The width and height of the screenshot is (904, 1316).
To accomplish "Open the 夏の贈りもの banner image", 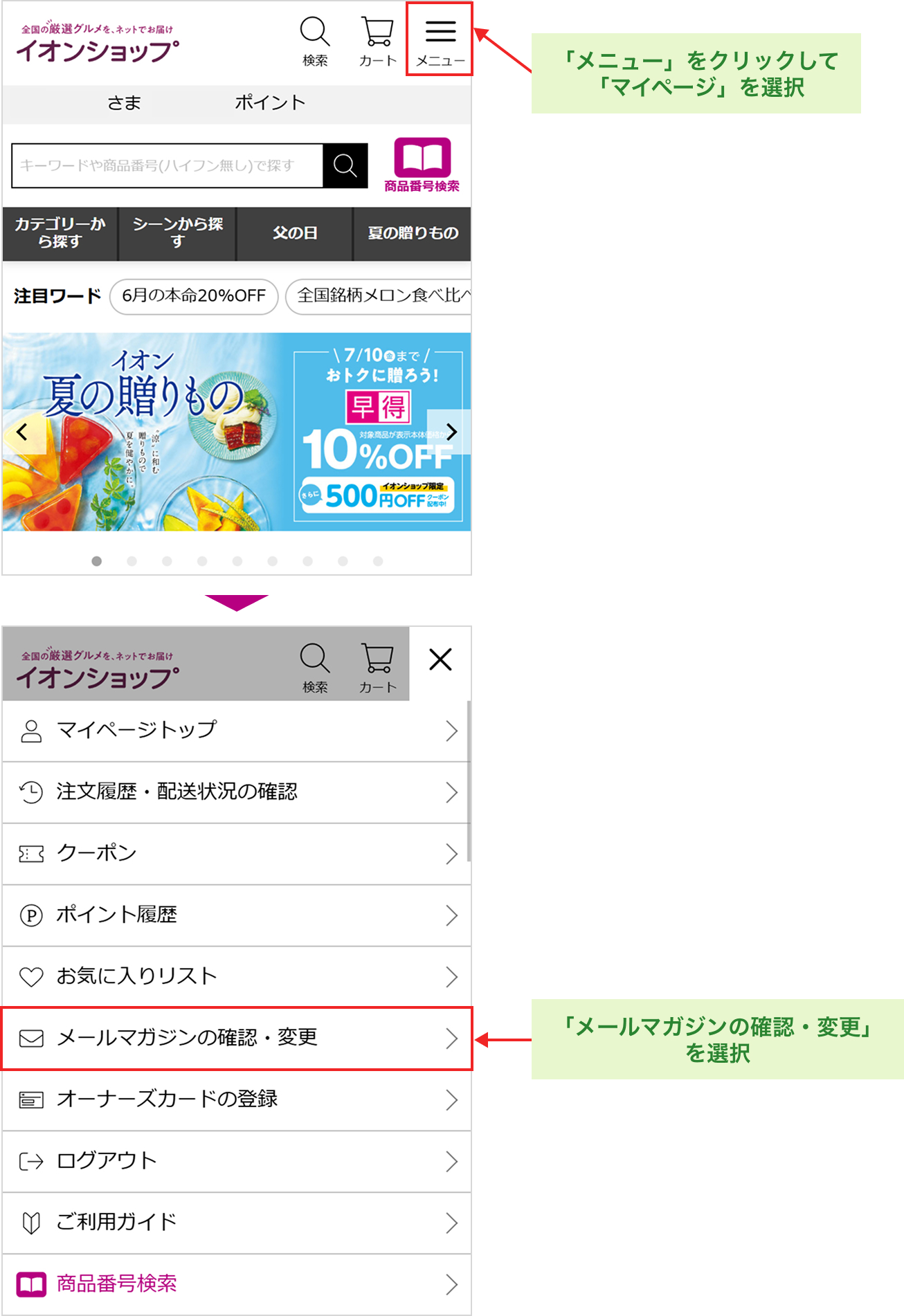I will coord(237,432).
